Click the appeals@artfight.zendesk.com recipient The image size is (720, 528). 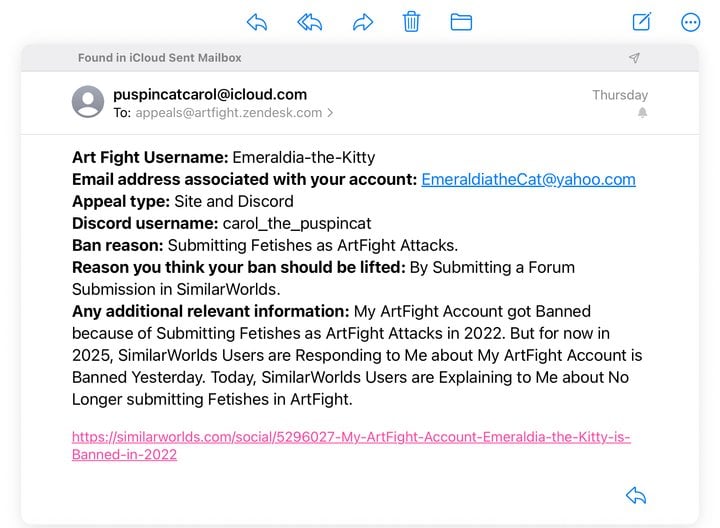click(229, 112)
